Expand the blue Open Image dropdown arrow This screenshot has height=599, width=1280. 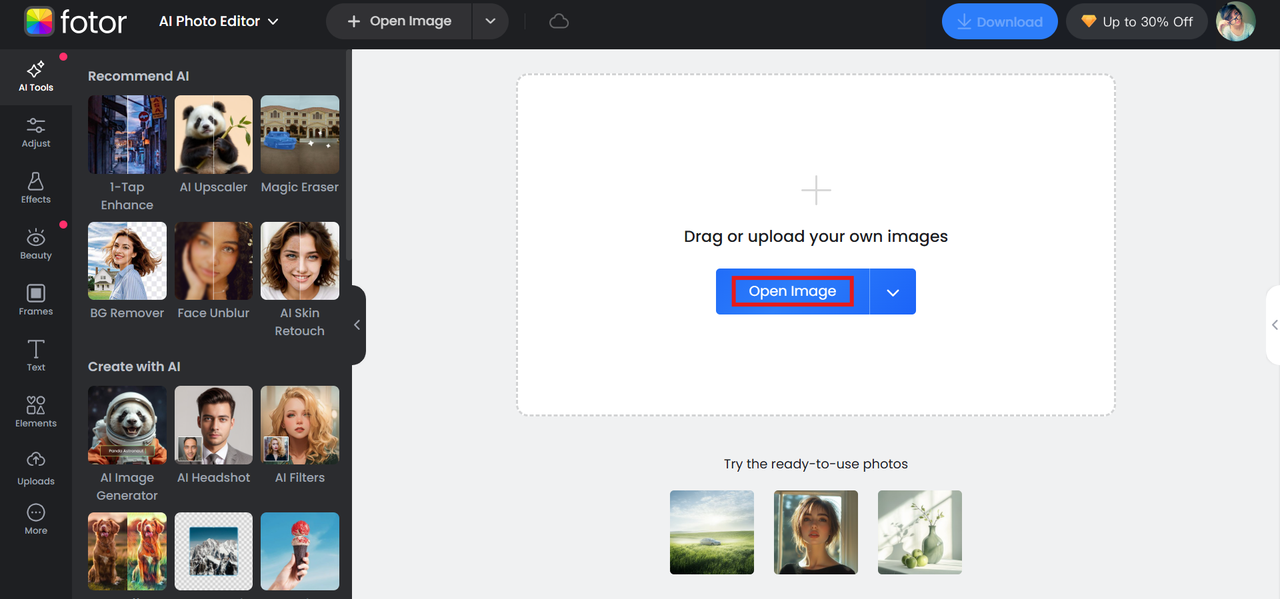click(x=893, y=292)
